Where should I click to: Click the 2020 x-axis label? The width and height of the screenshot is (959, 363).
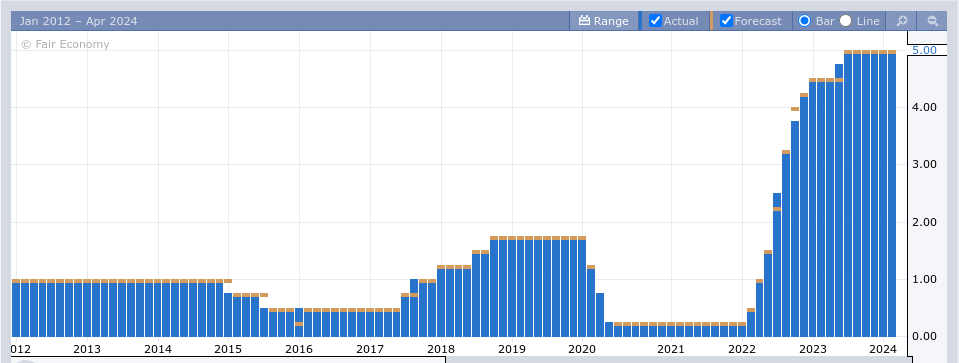click(582, 349)
